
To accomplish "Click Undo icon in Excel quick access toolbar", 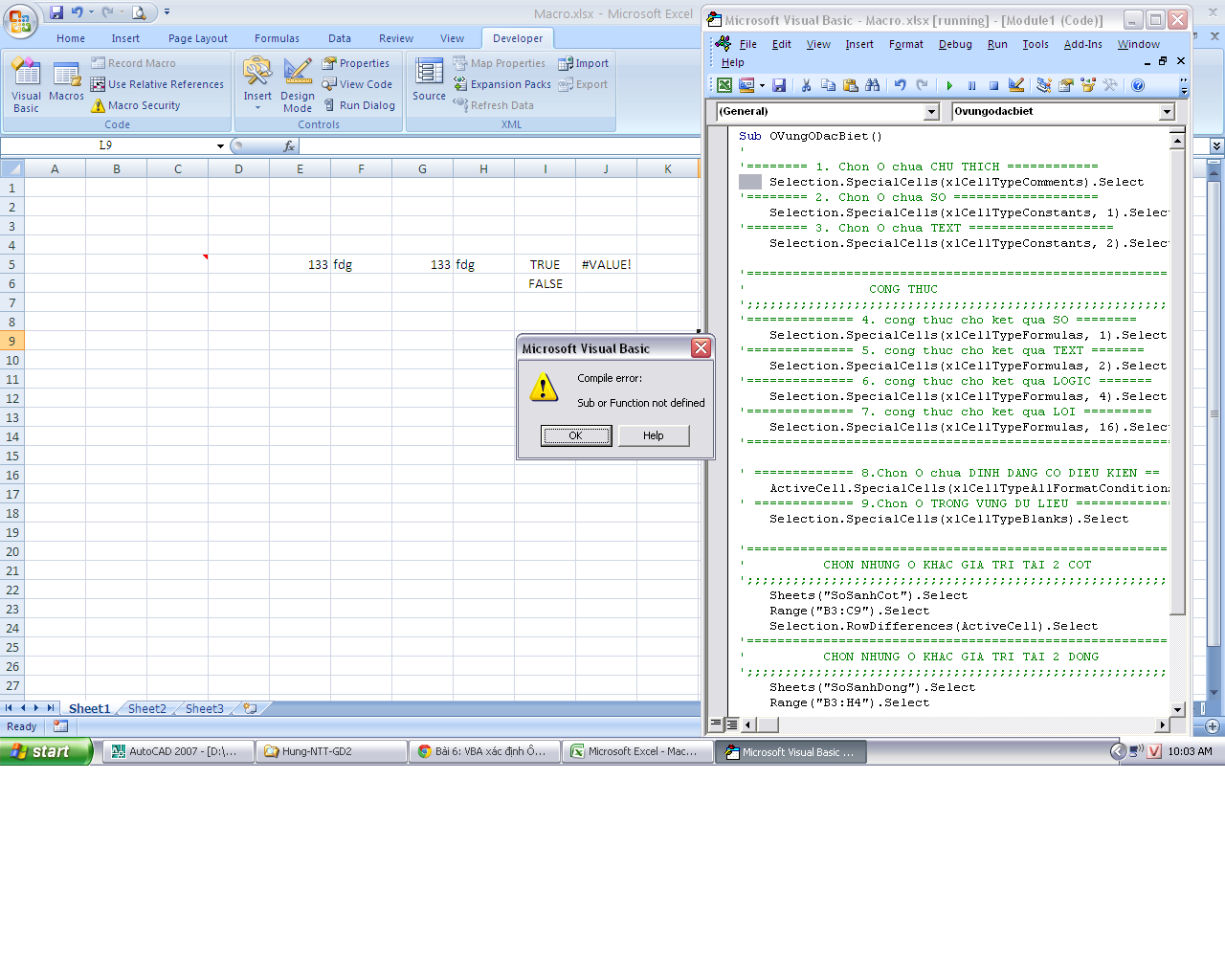I will tap(77, 12).
